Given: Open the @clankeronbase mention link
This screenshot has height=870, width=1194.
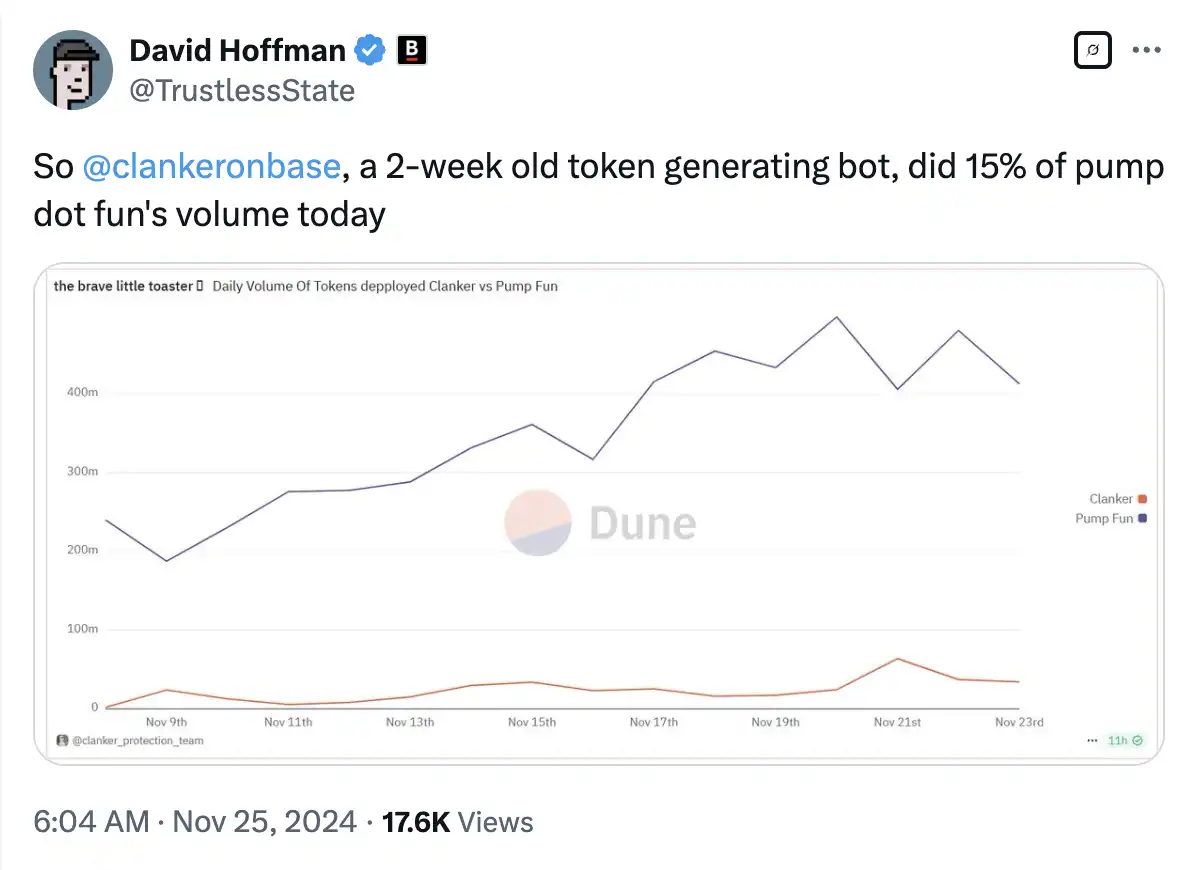Looking at the screenshot, I should click(x=210, y=166).
